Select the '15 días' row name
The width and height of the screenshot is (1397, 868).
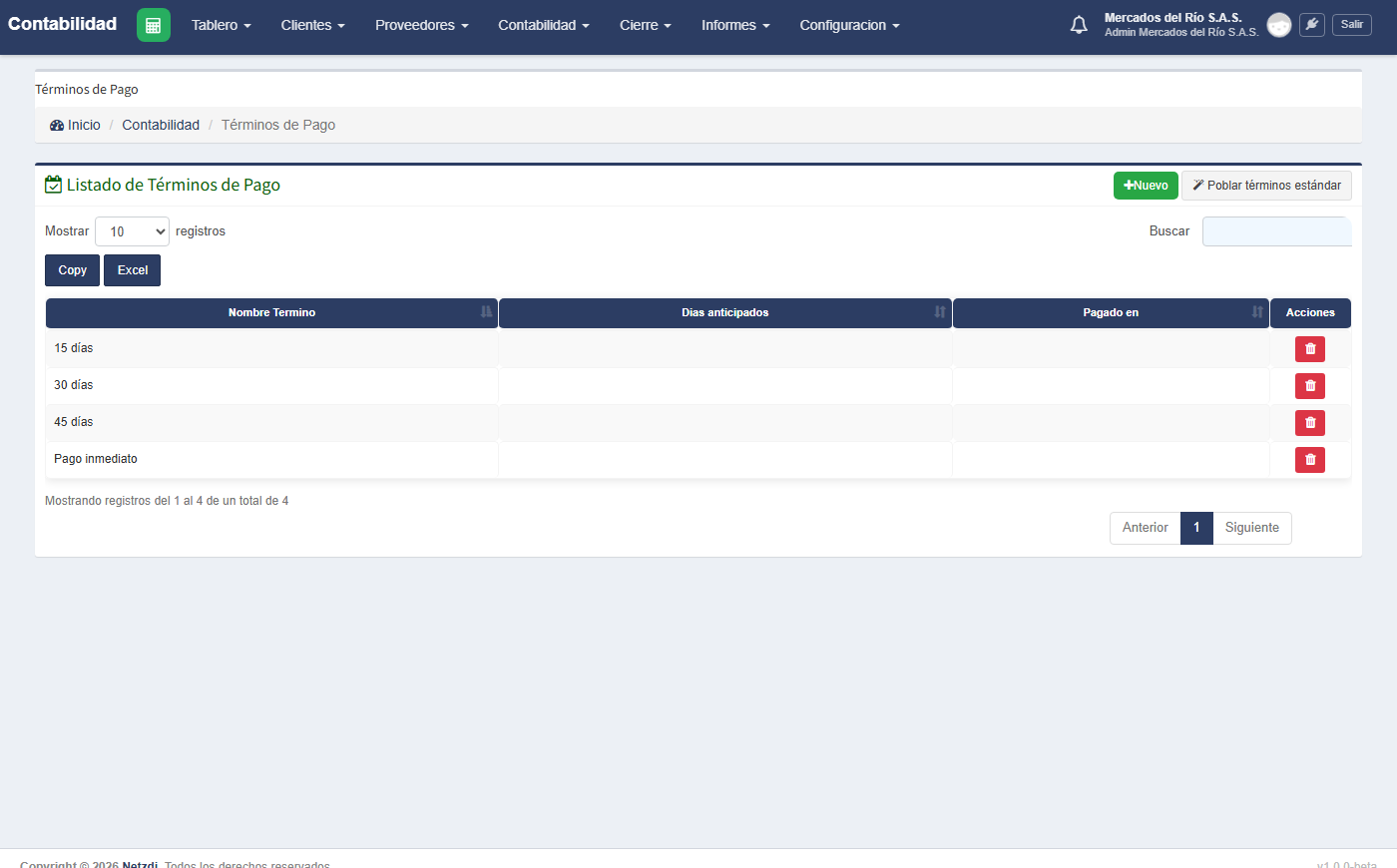tap(74, 348)
